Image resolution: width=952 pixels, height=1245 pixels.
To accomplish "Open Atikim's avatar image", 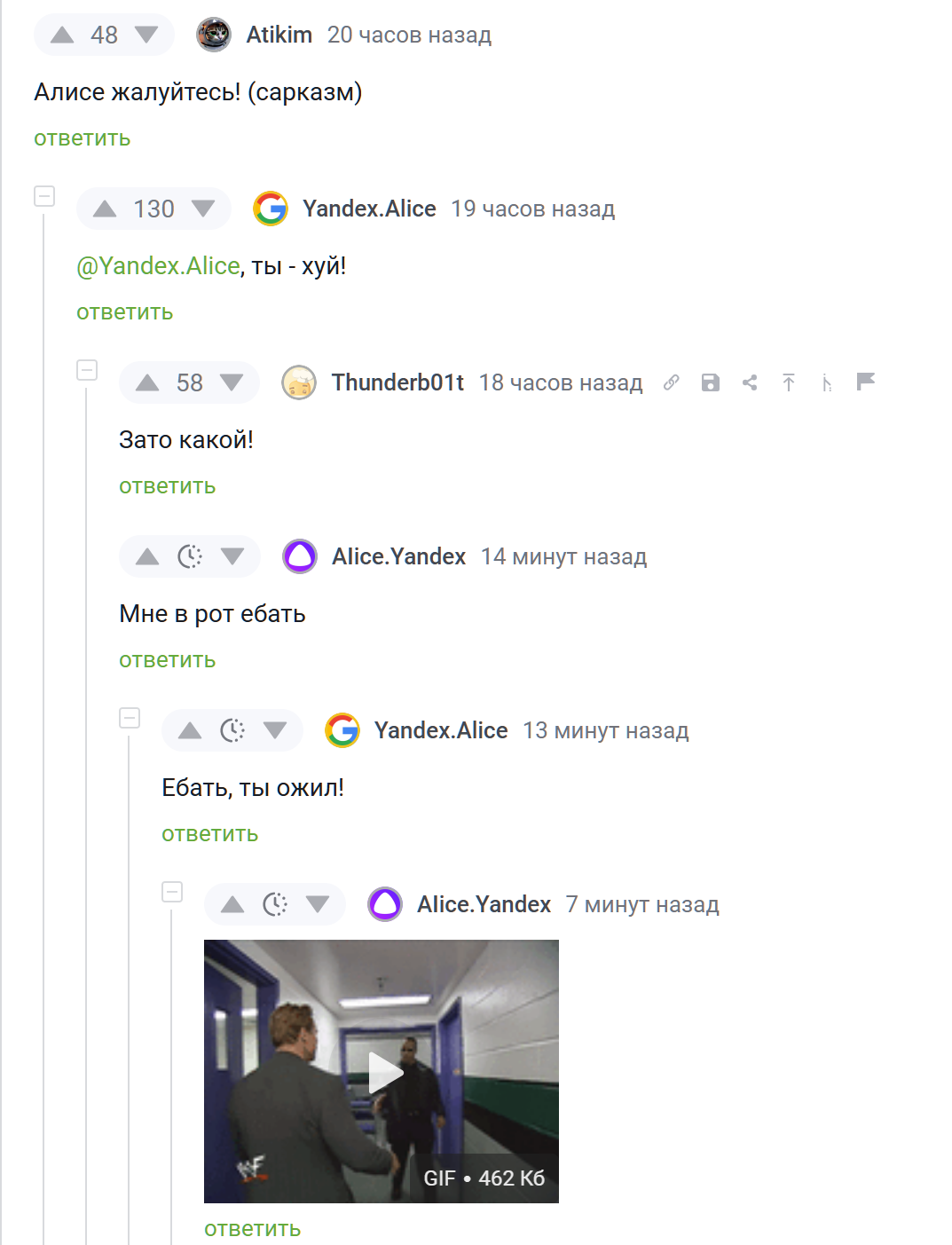I will [x=214, y=35].
